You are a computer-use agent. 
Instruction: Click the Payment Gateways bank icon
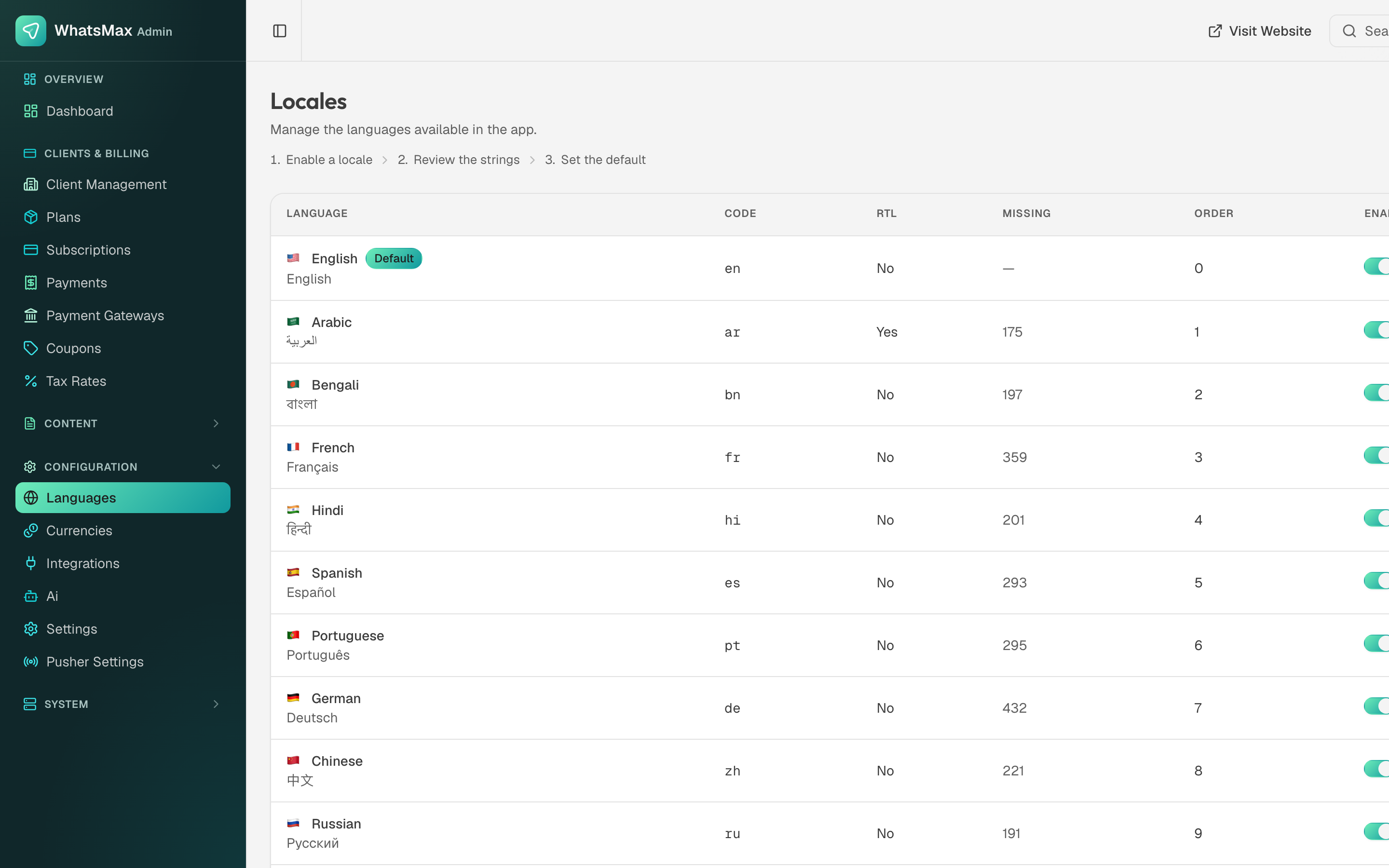tap(30, 315)
